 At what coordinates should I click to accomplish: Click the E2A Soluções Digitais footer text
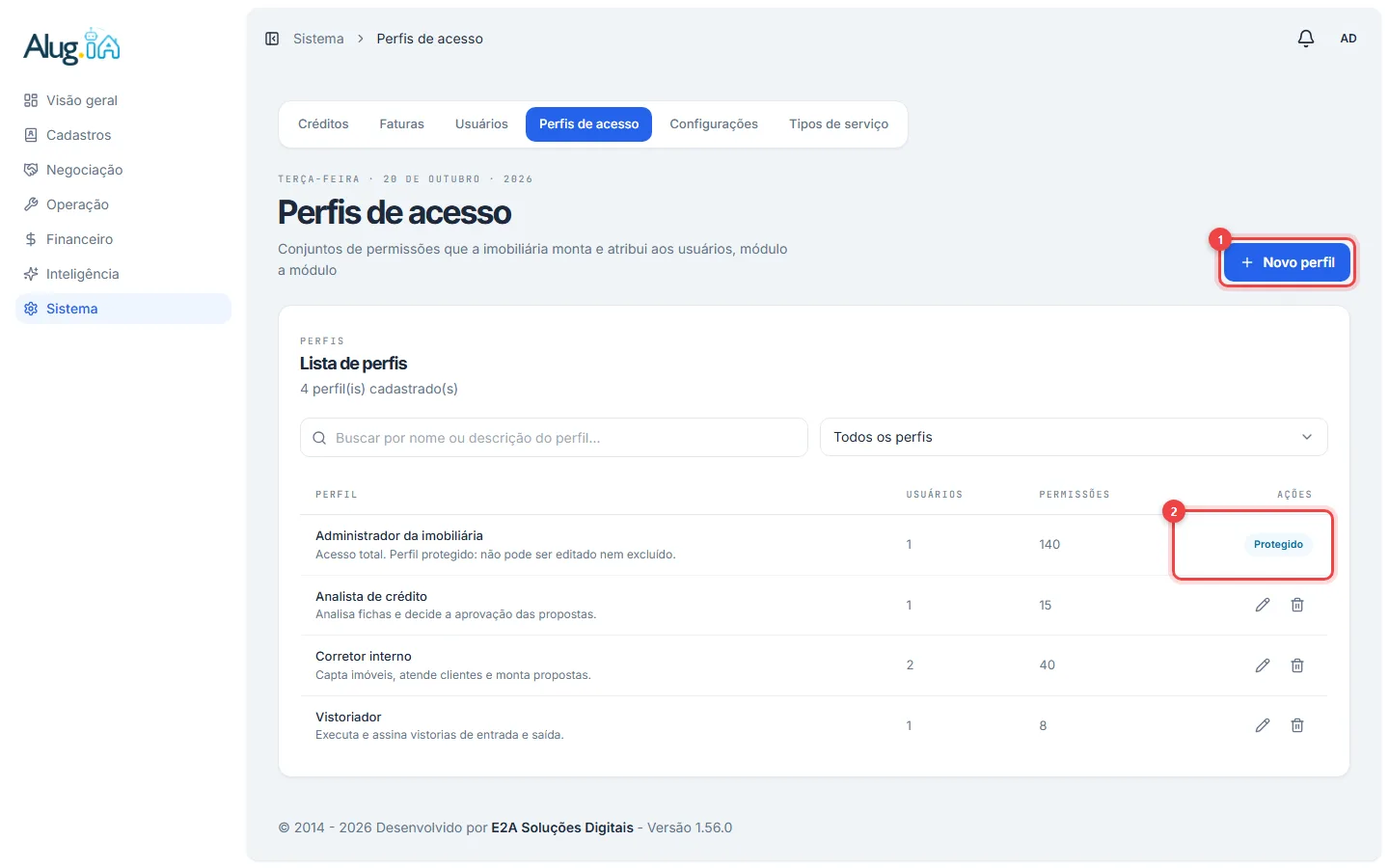(562, 827)
